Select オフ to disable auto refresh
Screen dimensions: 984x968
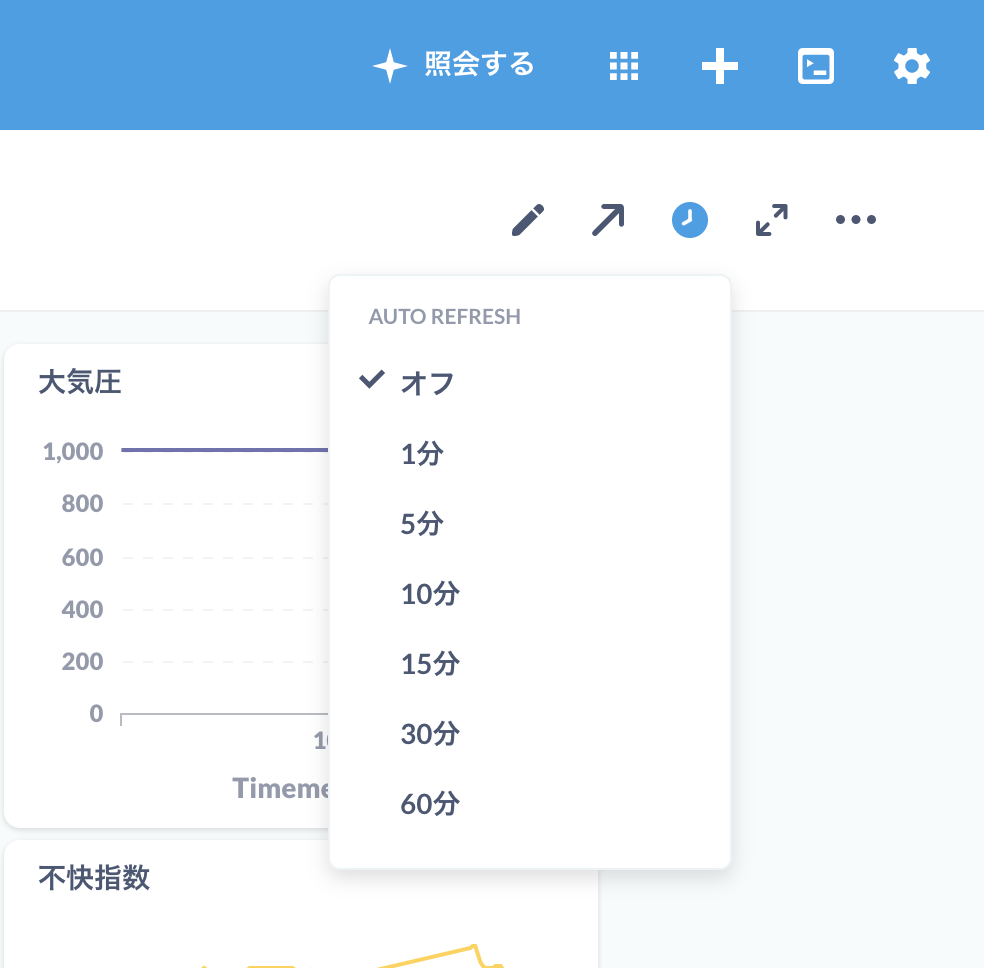(x=428, y=382)
